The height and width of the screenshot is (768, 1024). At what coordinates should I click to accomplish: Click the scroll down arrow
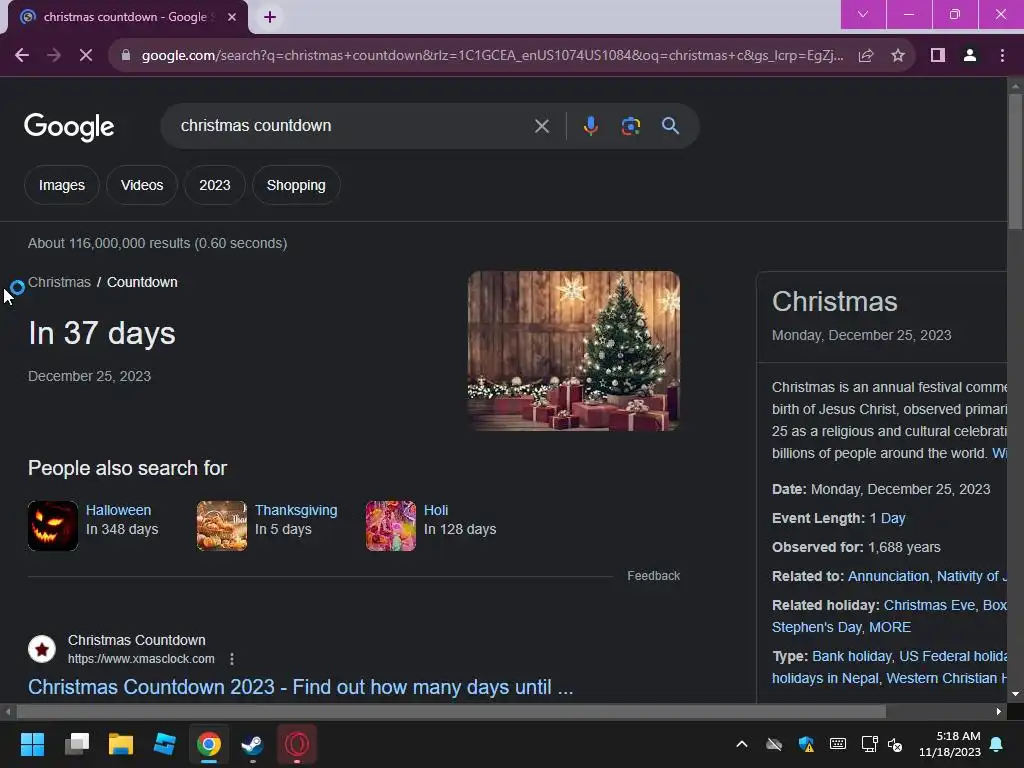(1015, 694)
